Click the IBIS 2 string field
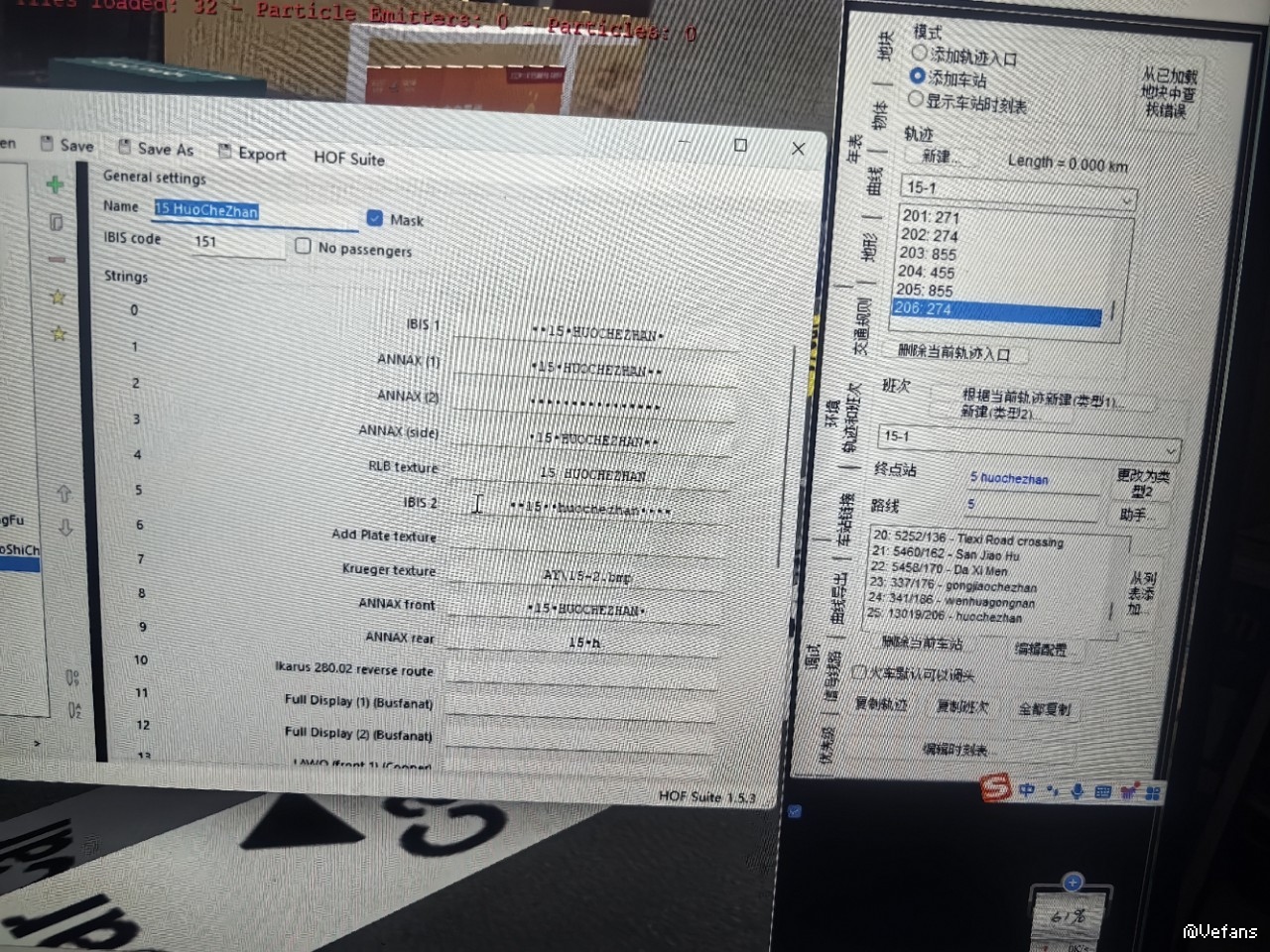This screenshot has height=952, width=1270. pyautogui.click(x=590, y=509)
